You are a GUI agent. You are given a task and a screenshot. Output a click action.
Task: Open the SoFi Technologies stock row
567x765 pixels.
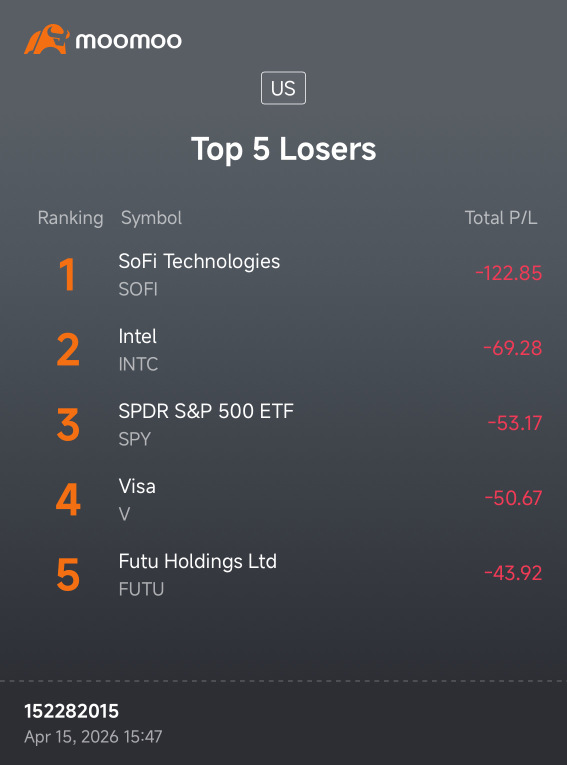click(284, 275)
